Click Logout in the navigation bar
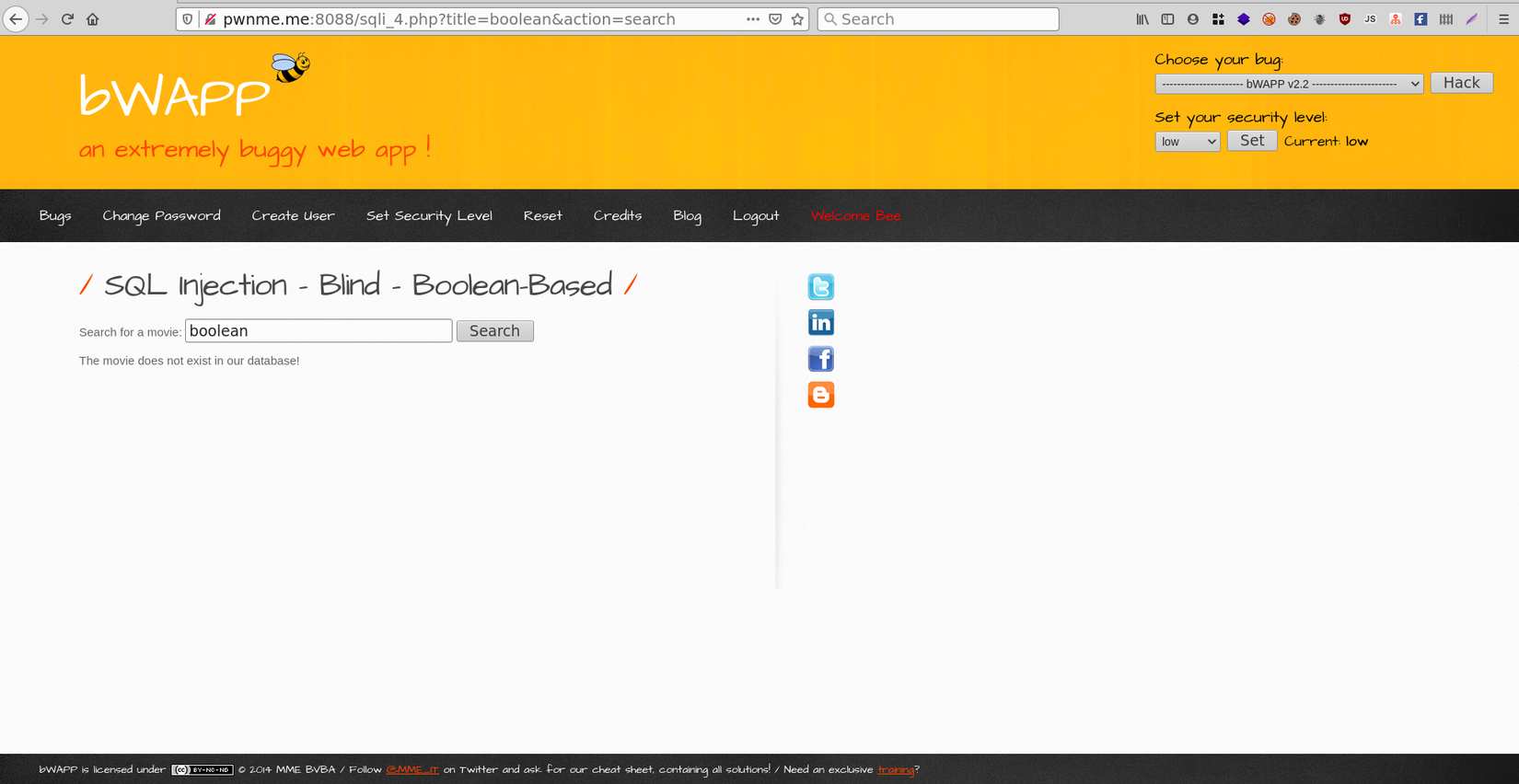Viewport: 1519px width, 784px height. (x=756, y=216)
